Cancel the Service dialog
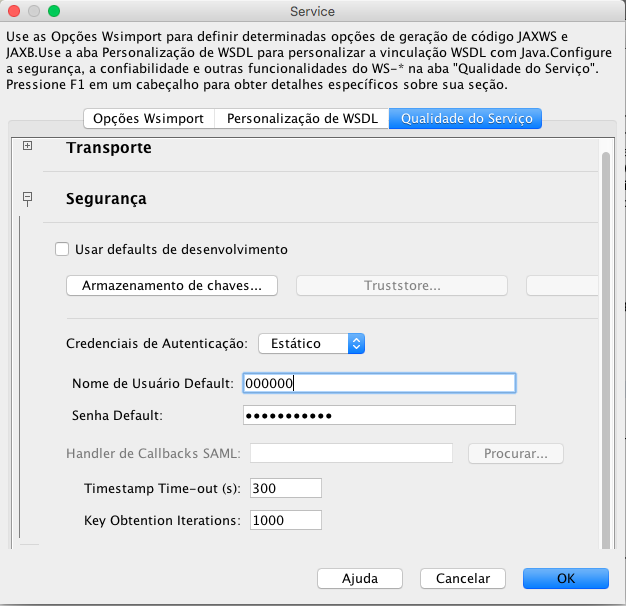This screenshot has width=626, height=606. point(463,578)
